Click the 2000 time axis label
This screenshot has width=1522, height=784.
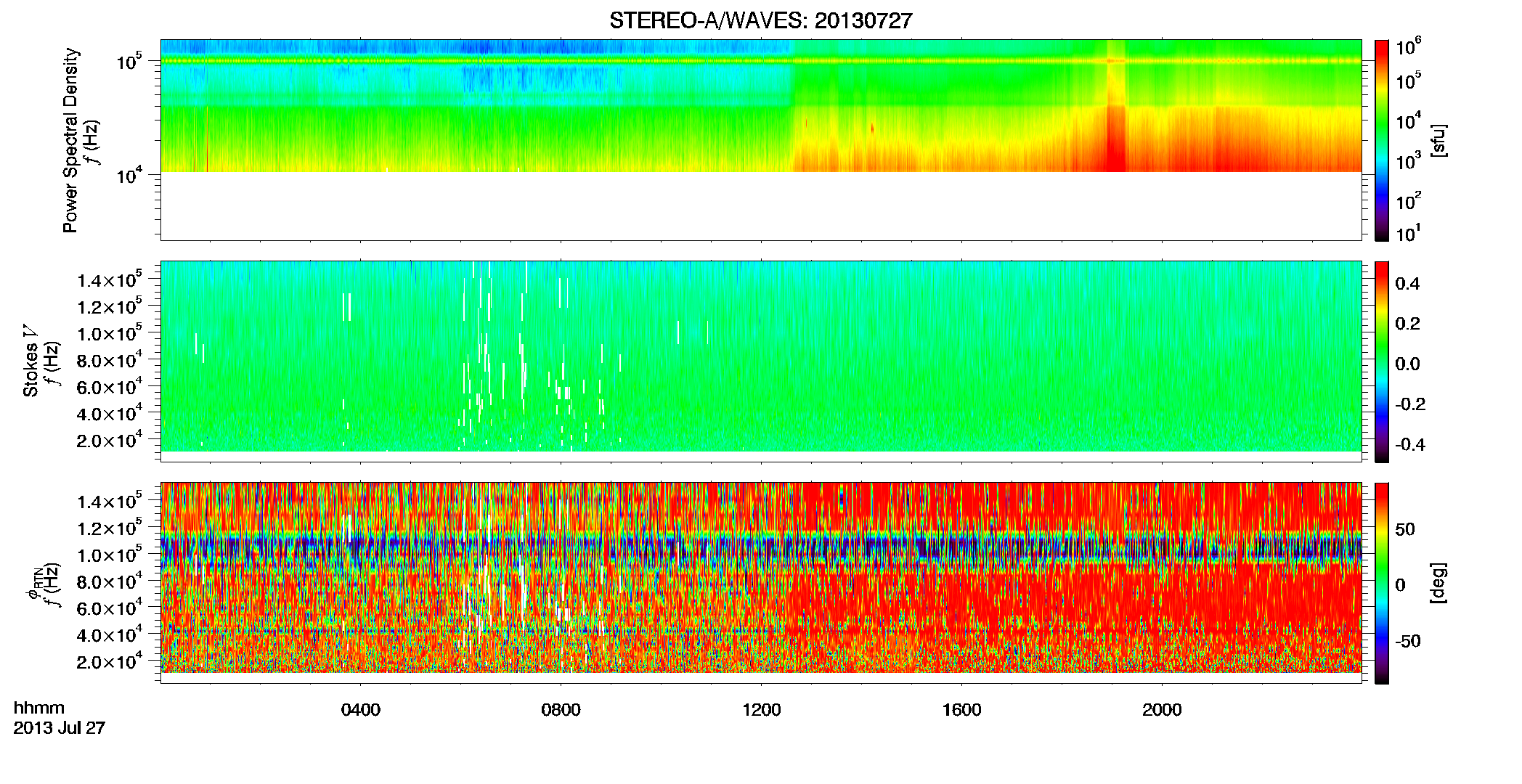click(x=1163, y=710)
